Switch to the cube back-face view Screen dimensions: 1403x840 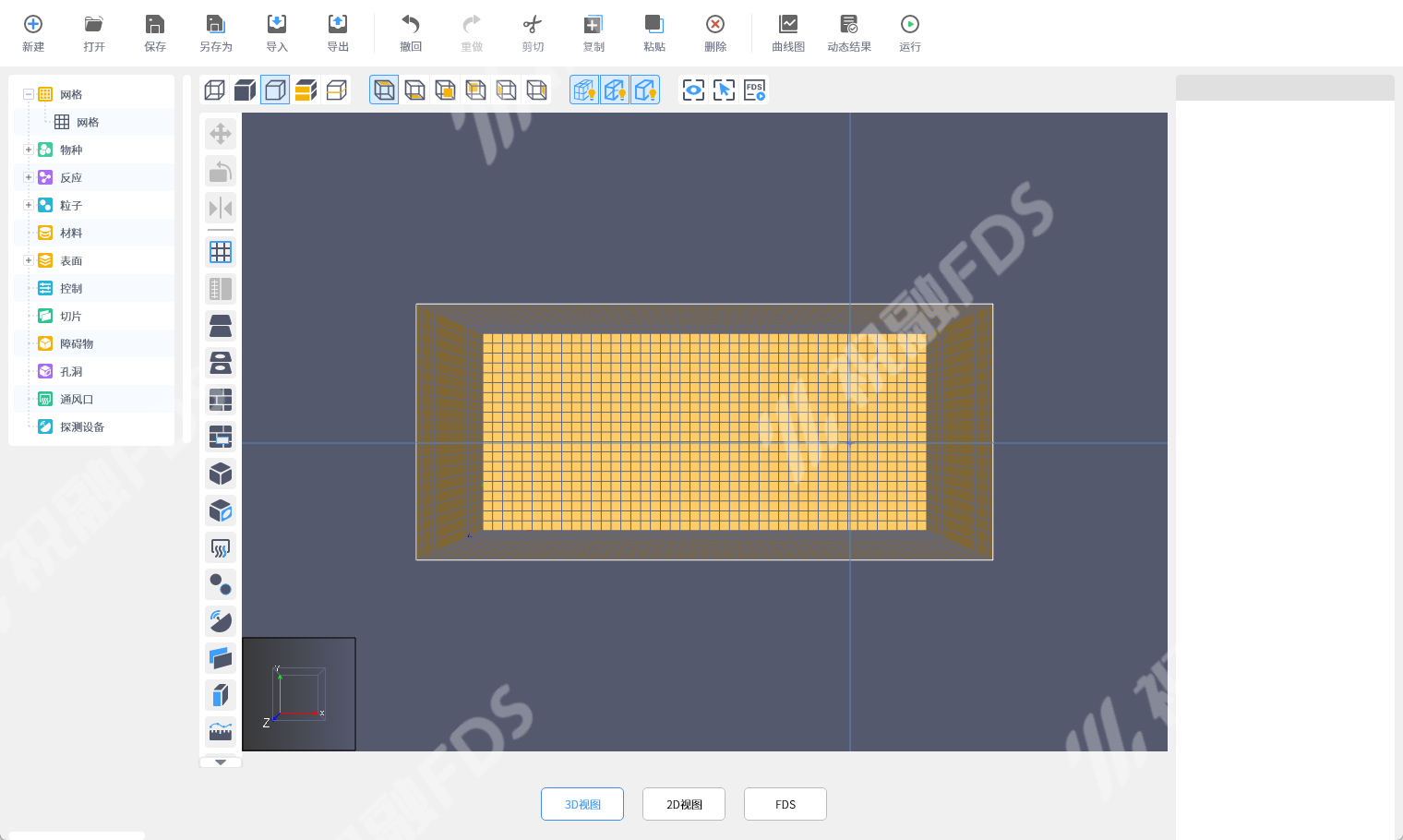475,90
